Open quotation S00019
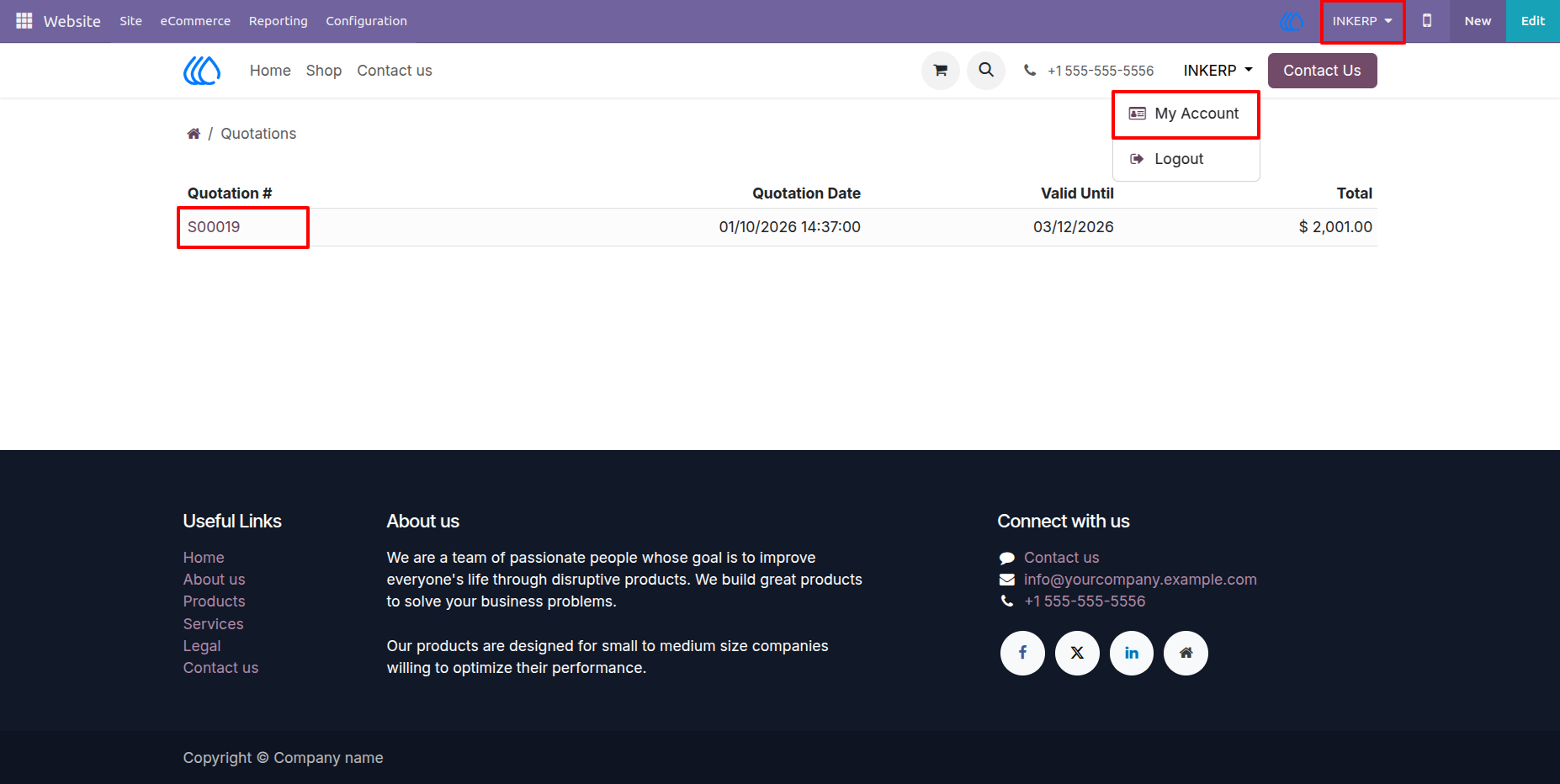This screenshot has width=1560, height=784. [x=214, y=227]
